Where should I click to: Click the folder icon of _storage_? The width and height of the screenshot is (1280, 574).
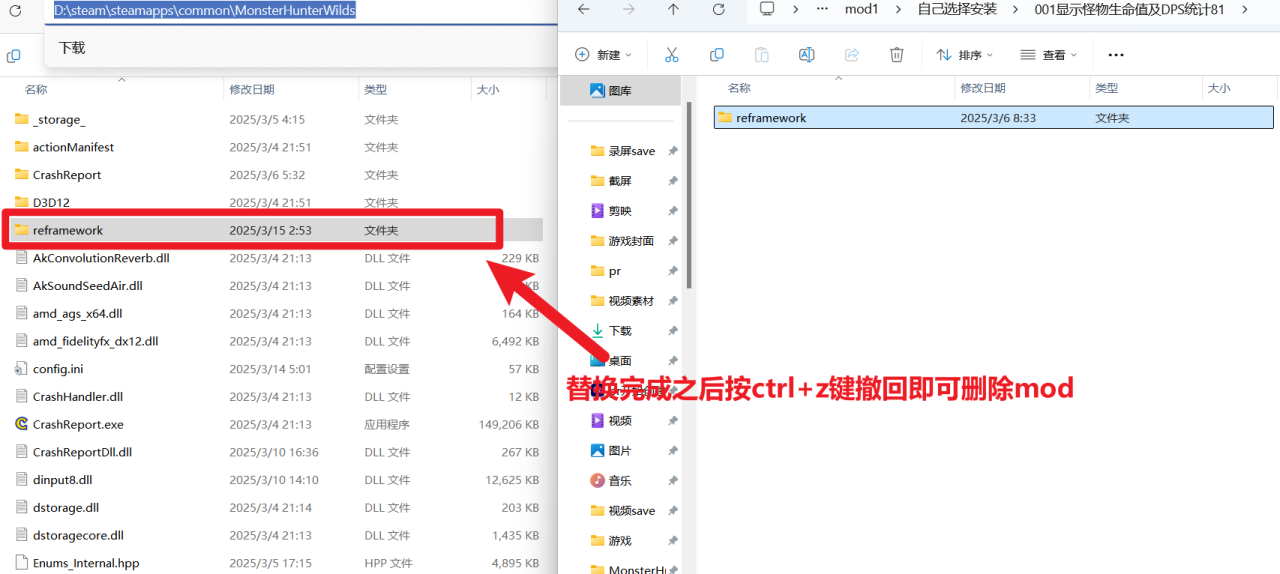point(22,119)
